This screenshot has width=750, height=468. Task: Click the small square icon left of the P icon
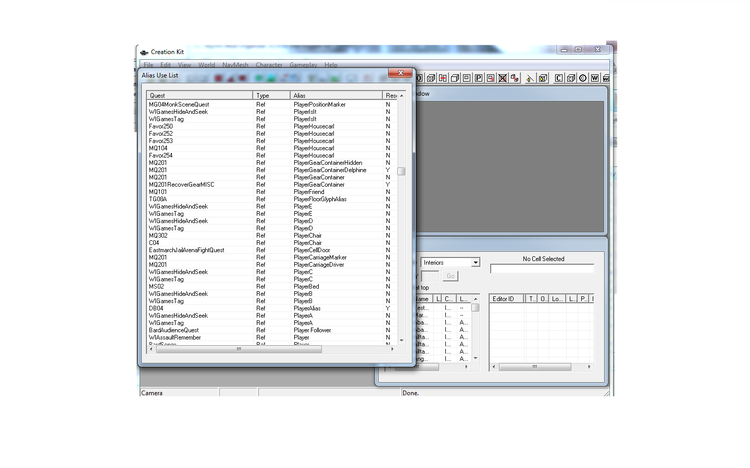[467, 78]
